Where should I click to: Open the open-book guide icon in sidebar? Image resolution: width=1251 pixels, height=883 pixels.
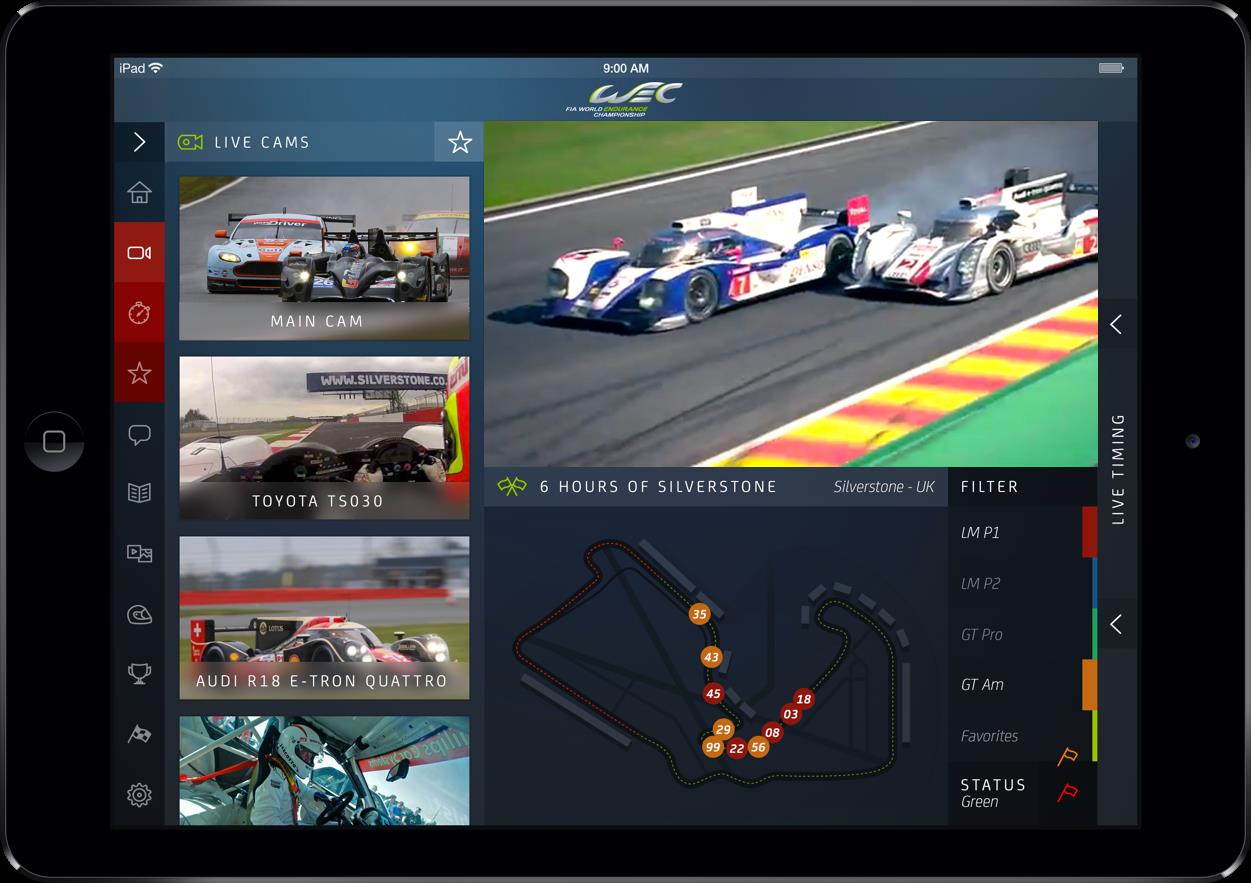click(139, 492)
